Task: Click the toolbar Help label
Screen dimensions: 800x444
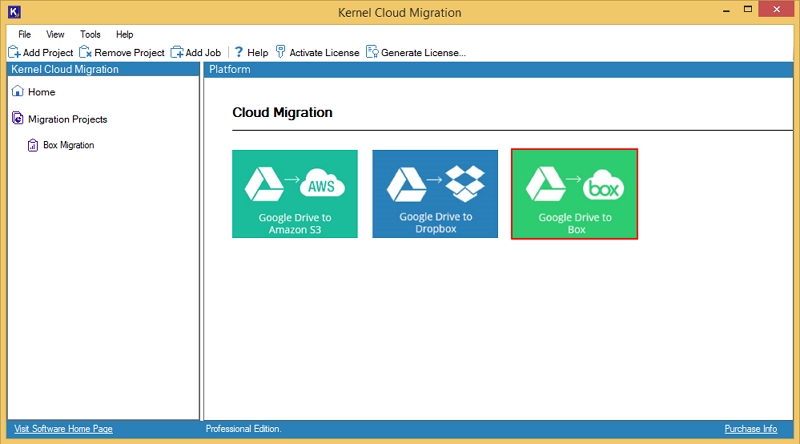Action: point(258,53)
